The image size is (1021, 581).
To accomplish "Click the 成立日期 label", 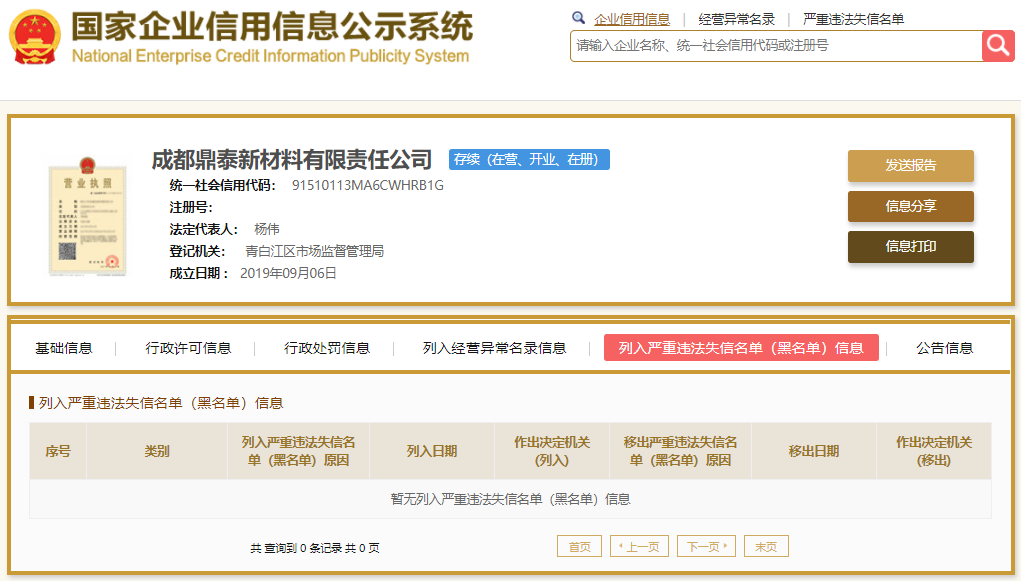I will coord(199,274).
